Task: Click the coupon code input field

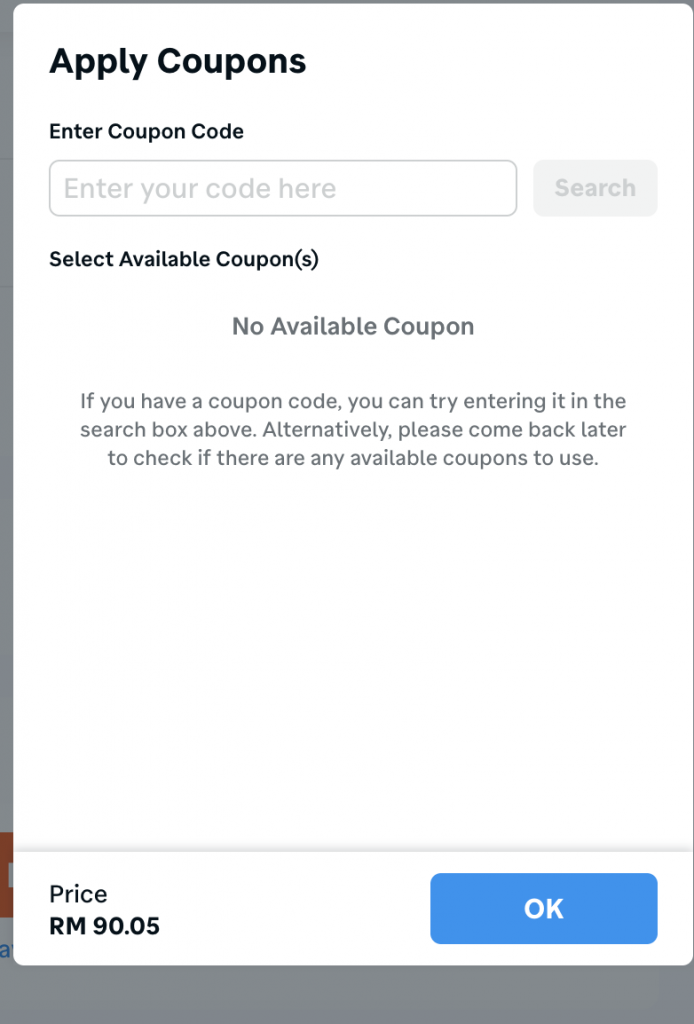Action: click(x=282, y=188)
